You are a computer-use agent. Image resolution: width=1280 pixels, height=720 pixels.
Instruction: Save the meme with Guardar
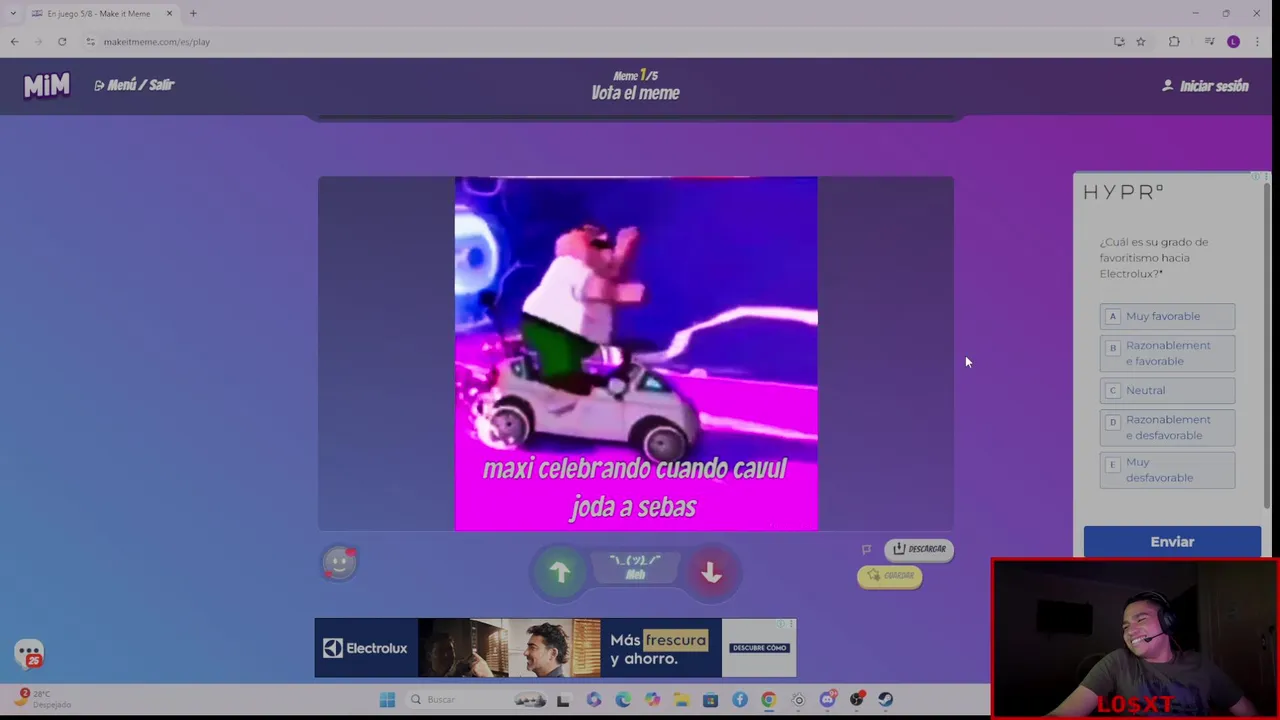coord(889,576)
